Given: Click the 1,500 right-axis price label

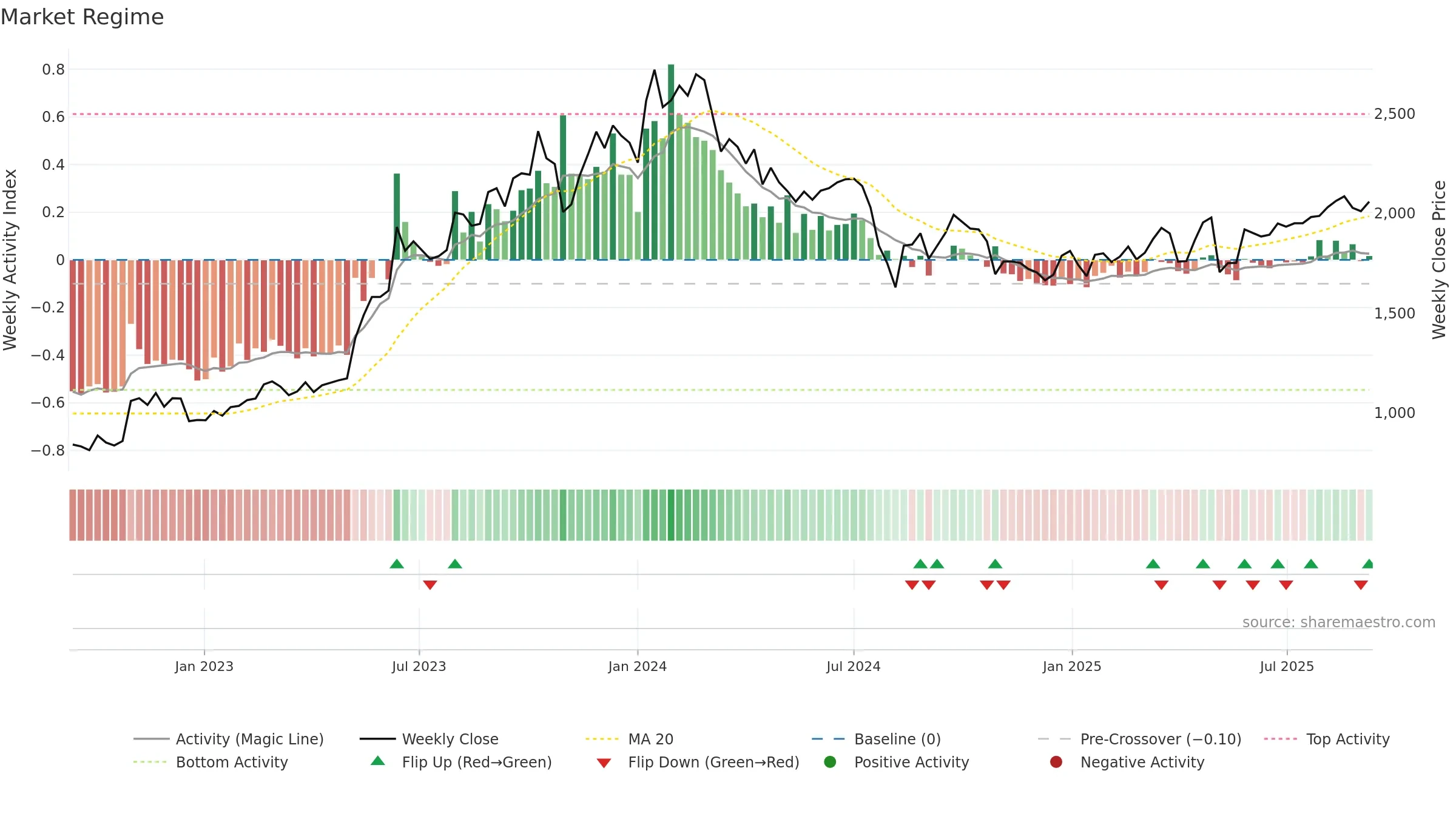Looking at the screenshot, I should point(1394,314).
